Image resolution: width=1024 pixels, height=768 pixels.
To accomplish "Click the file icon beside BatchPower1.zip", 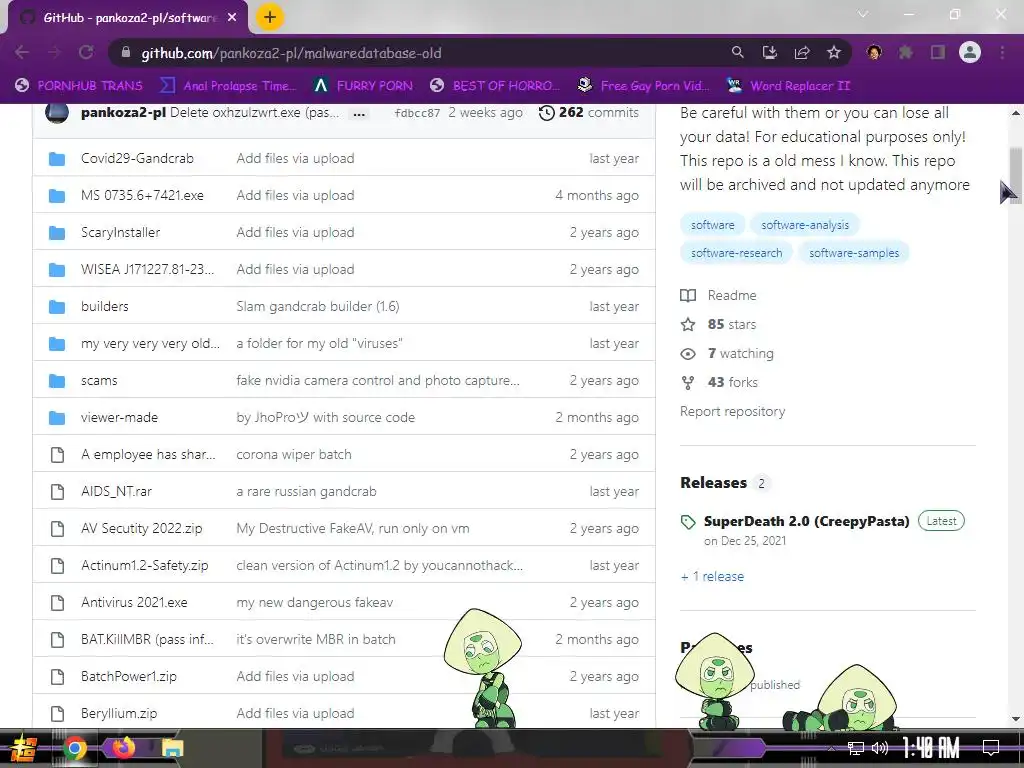I will [57, 677].
